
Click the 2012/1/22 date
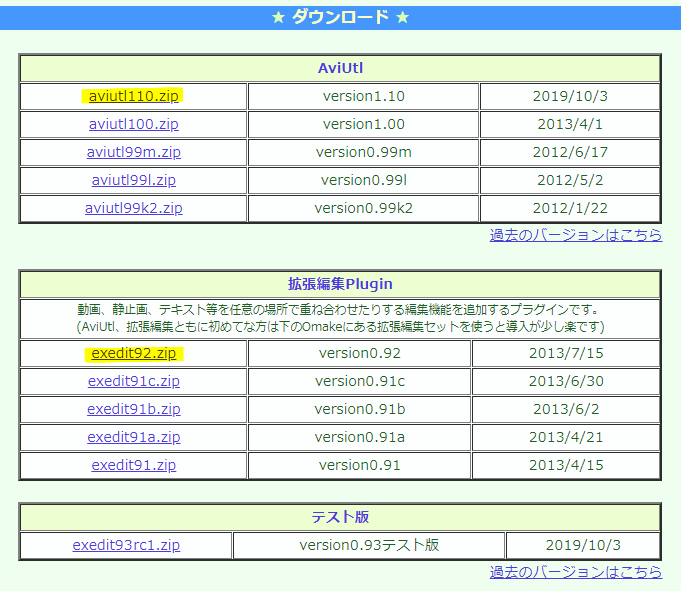(570, 208)
